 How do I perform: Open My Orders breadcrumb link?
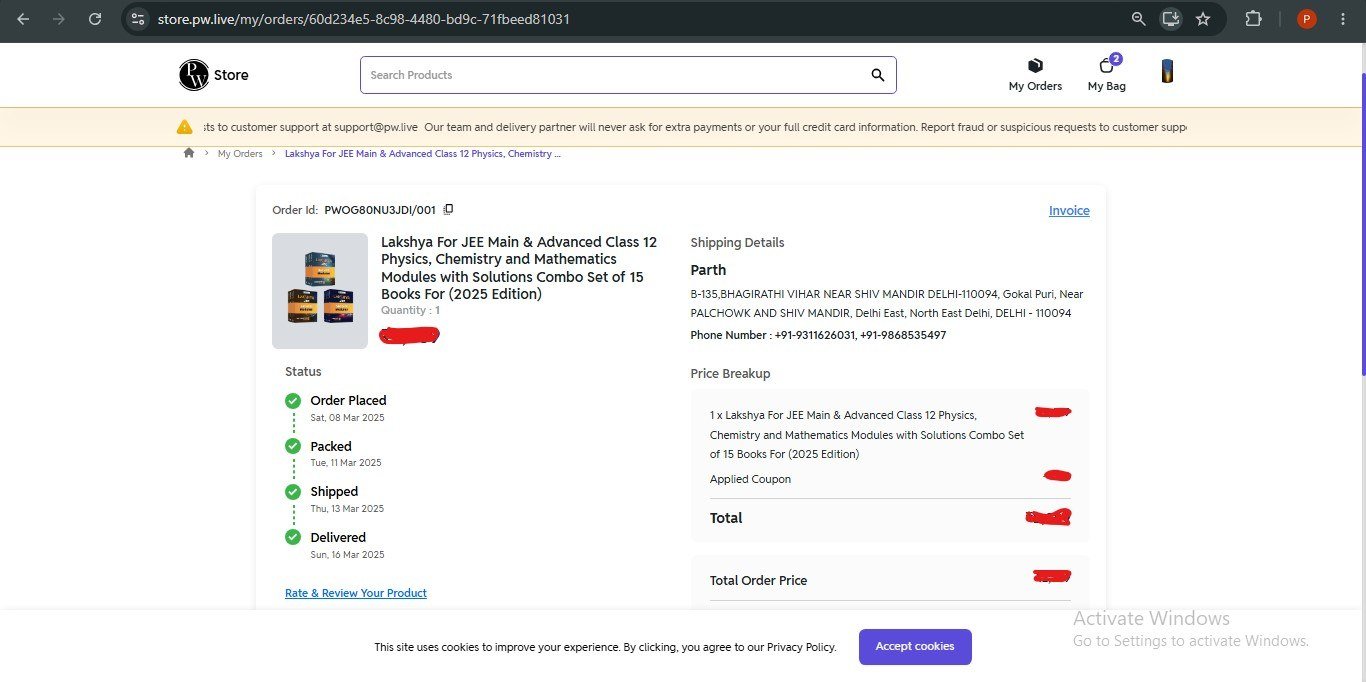240,154
